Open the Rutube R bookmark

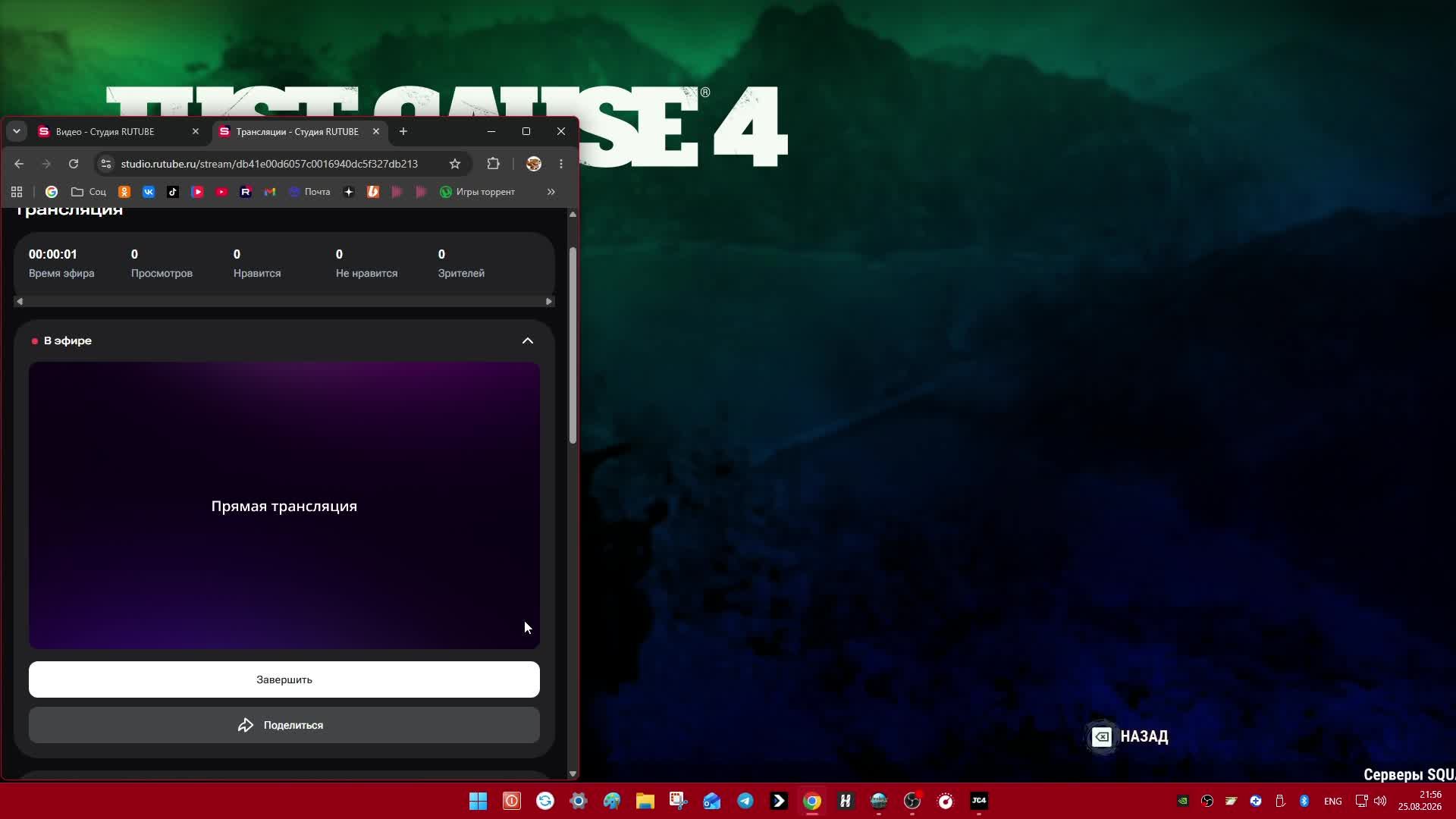[x=246, y=192]
